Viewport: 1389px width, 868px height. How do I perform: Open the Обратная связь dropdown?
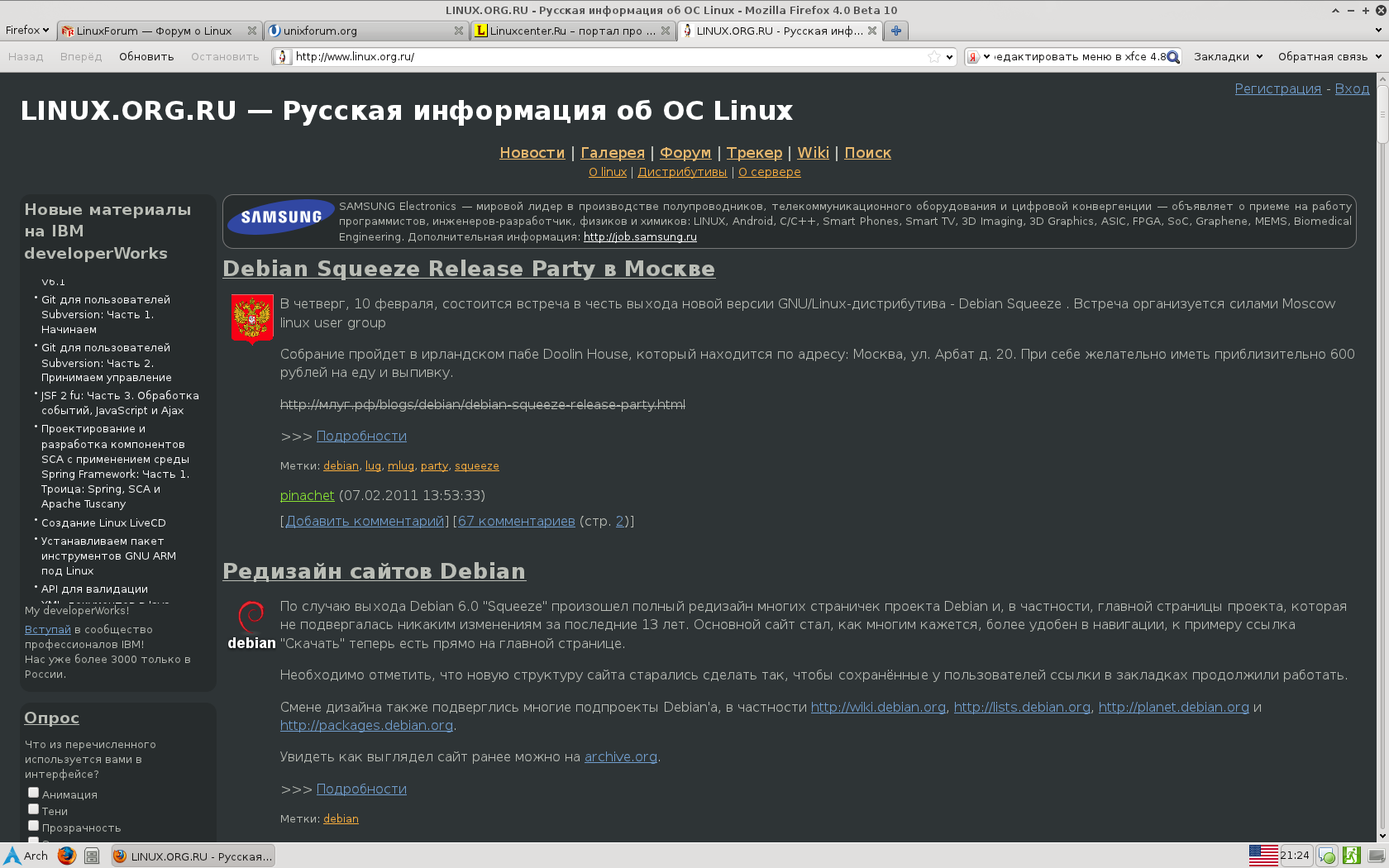1329,57
